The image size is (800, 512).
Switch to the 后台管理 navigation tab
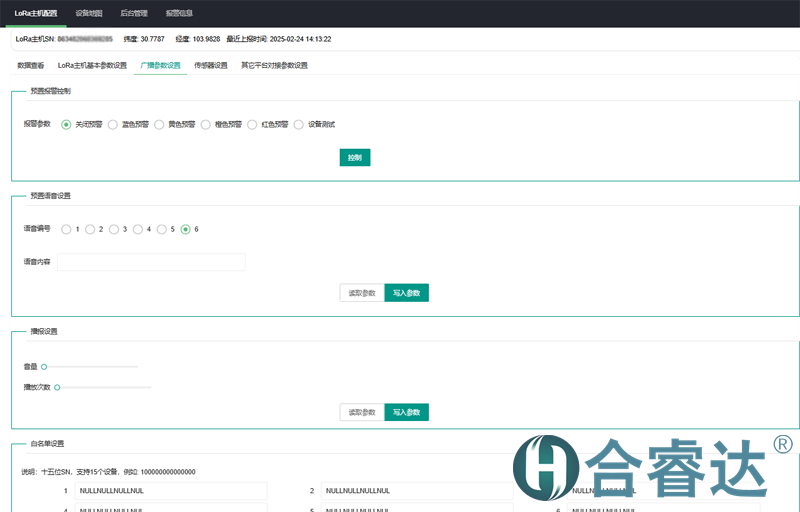(x=134, y=13)
